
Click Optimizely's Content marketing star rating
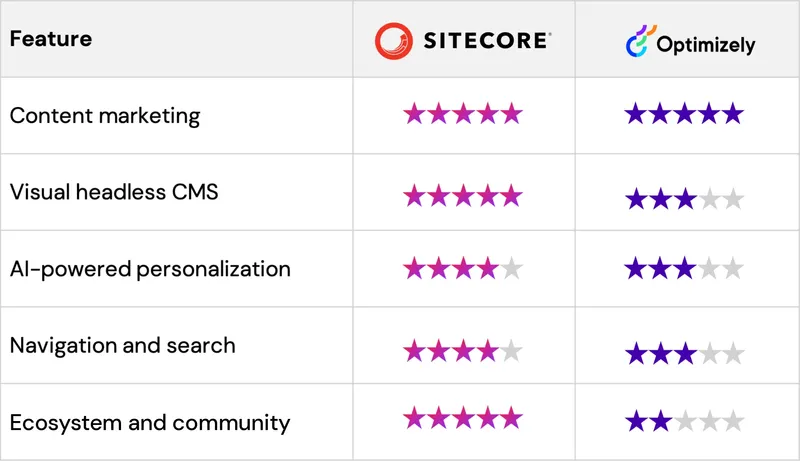[684, 114]
